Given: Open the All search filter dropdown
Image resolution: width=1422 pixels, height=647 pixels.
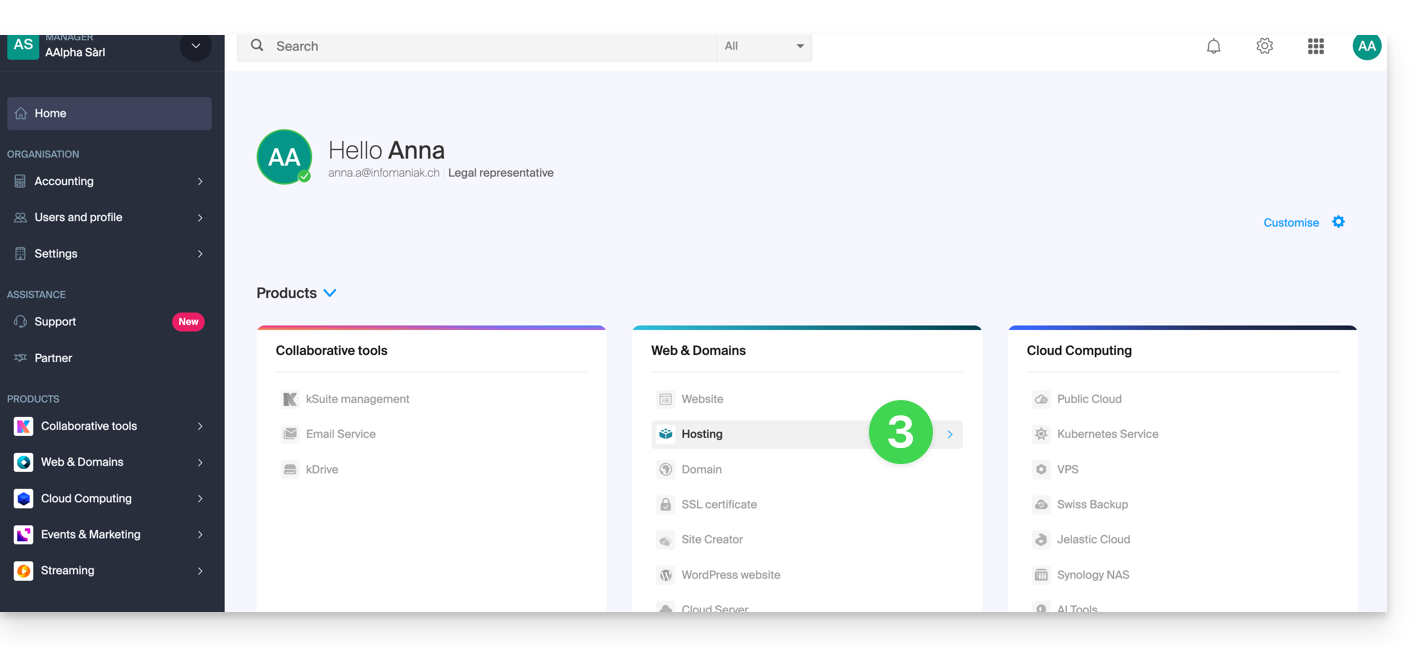Looking at the screenshot, I should pos(764,46).
